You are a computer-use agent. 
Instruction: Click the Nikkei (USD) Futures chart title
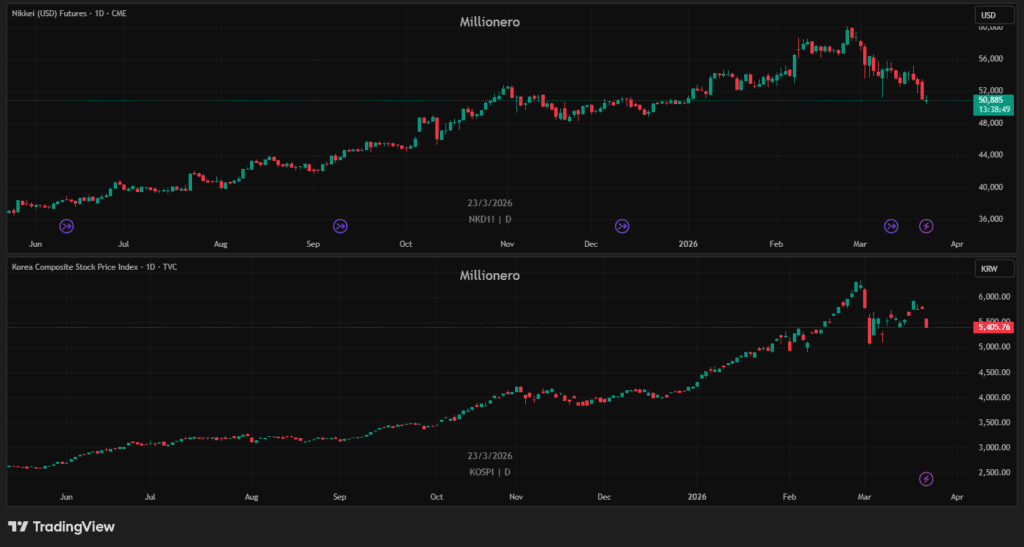tap(70, 13)
